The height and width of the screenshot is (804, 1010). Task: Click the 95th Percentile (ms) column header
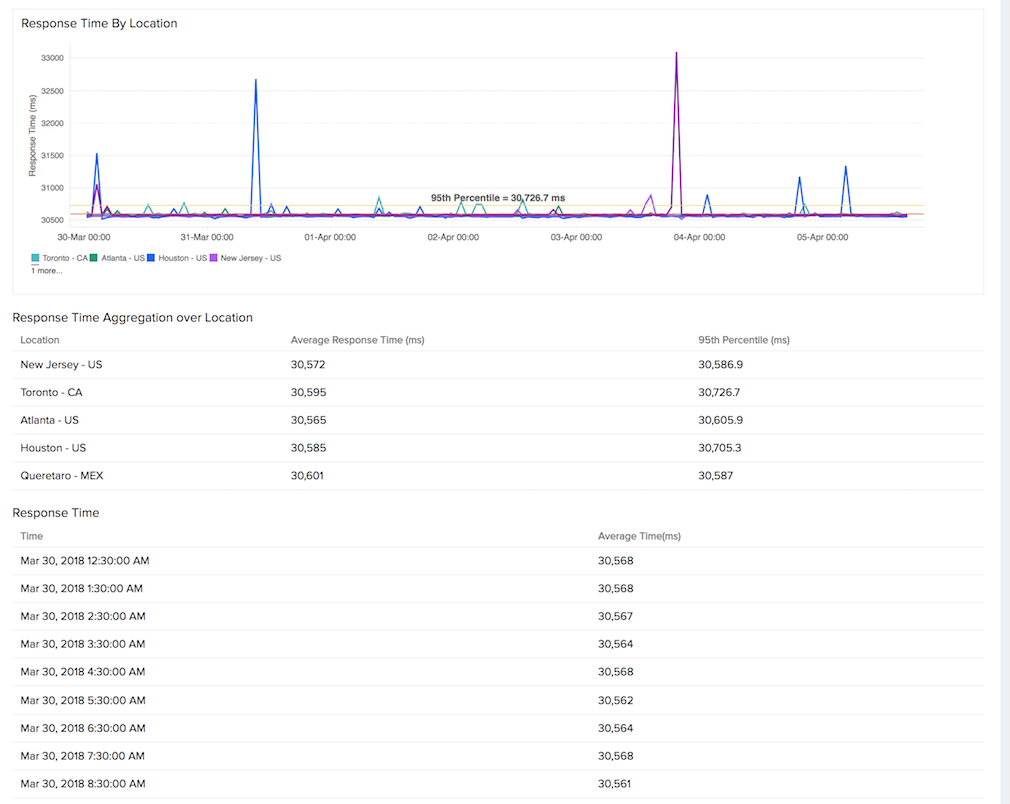(x=743, y=340)
